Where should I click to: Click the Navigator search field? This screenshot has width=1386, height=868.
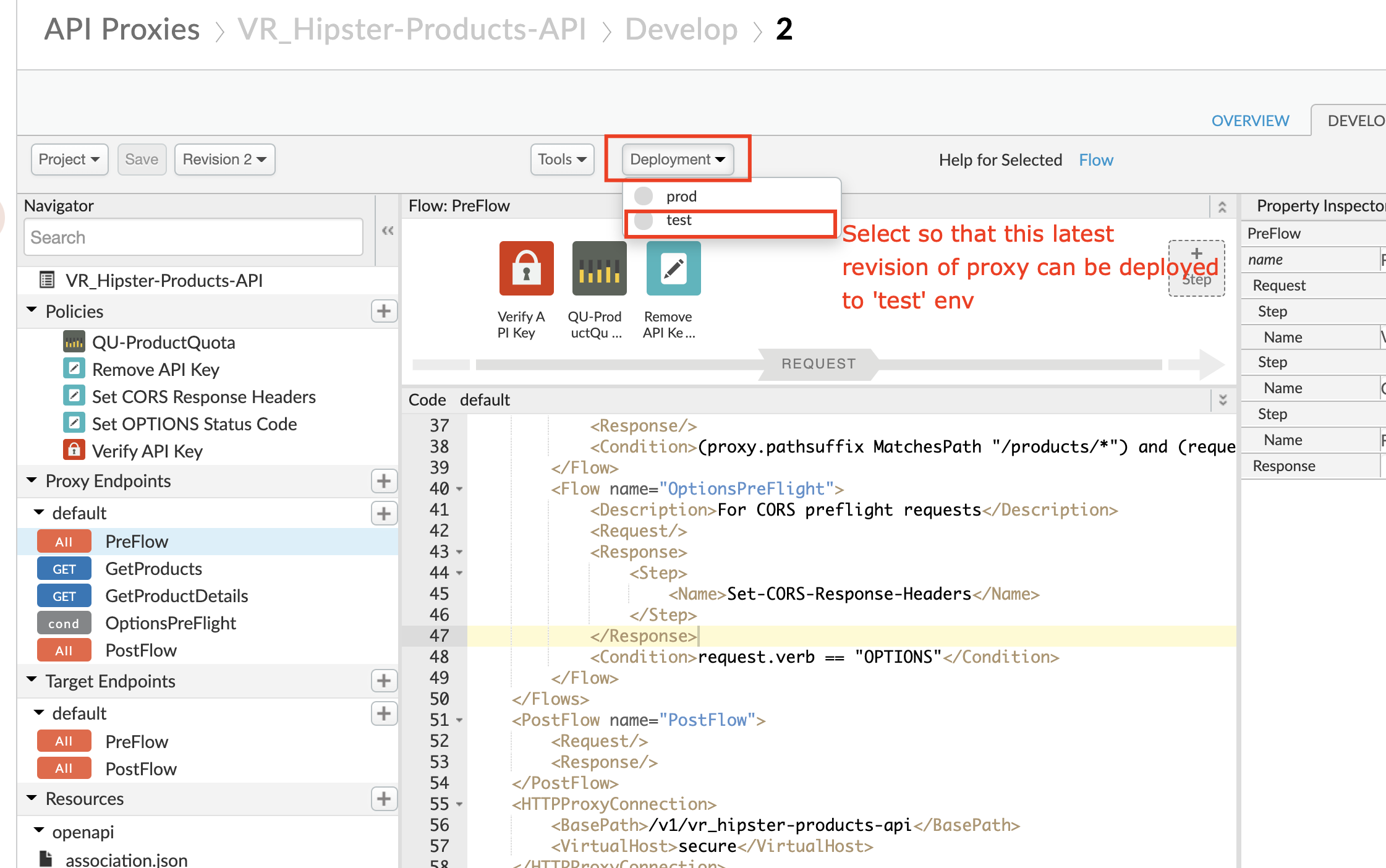[193, 237]
